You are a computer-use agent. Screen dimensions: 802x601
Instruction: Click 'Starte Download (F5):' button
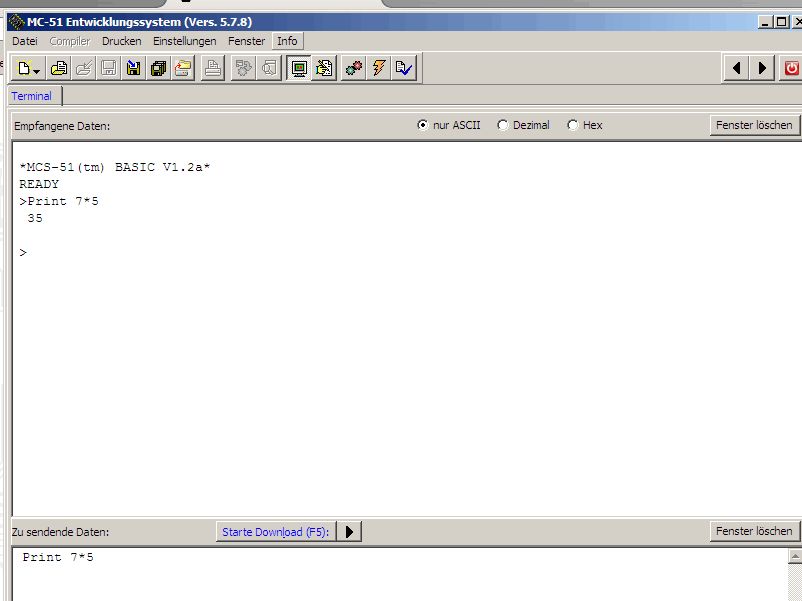pos(276,532)
